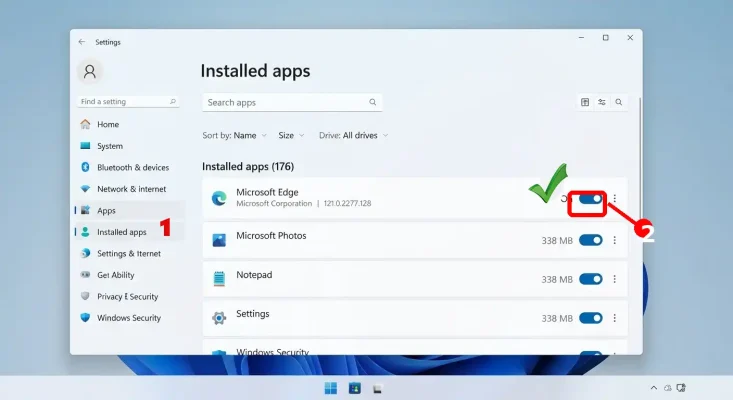Expand the Sort by Name dropdown
Screen dimensions: 733x400
point(234,136)
